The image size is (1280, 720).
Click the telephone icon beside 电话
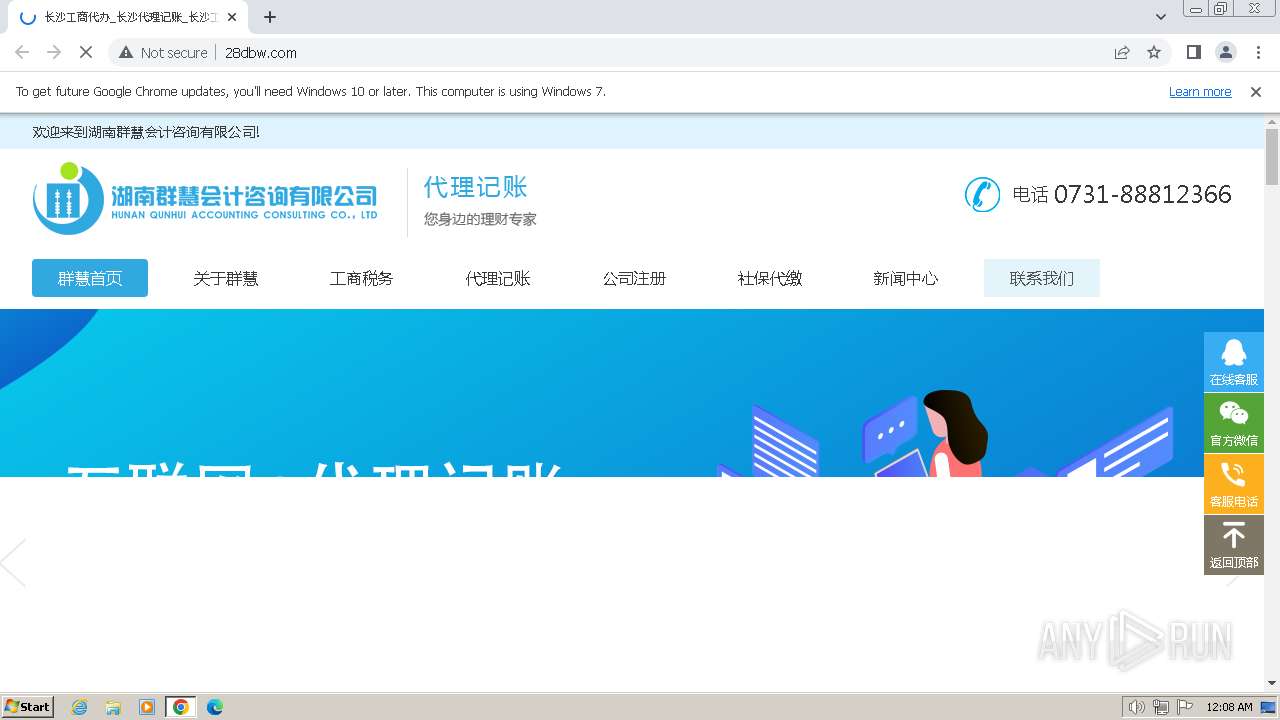pyautogui.click(x=982, y=194)
